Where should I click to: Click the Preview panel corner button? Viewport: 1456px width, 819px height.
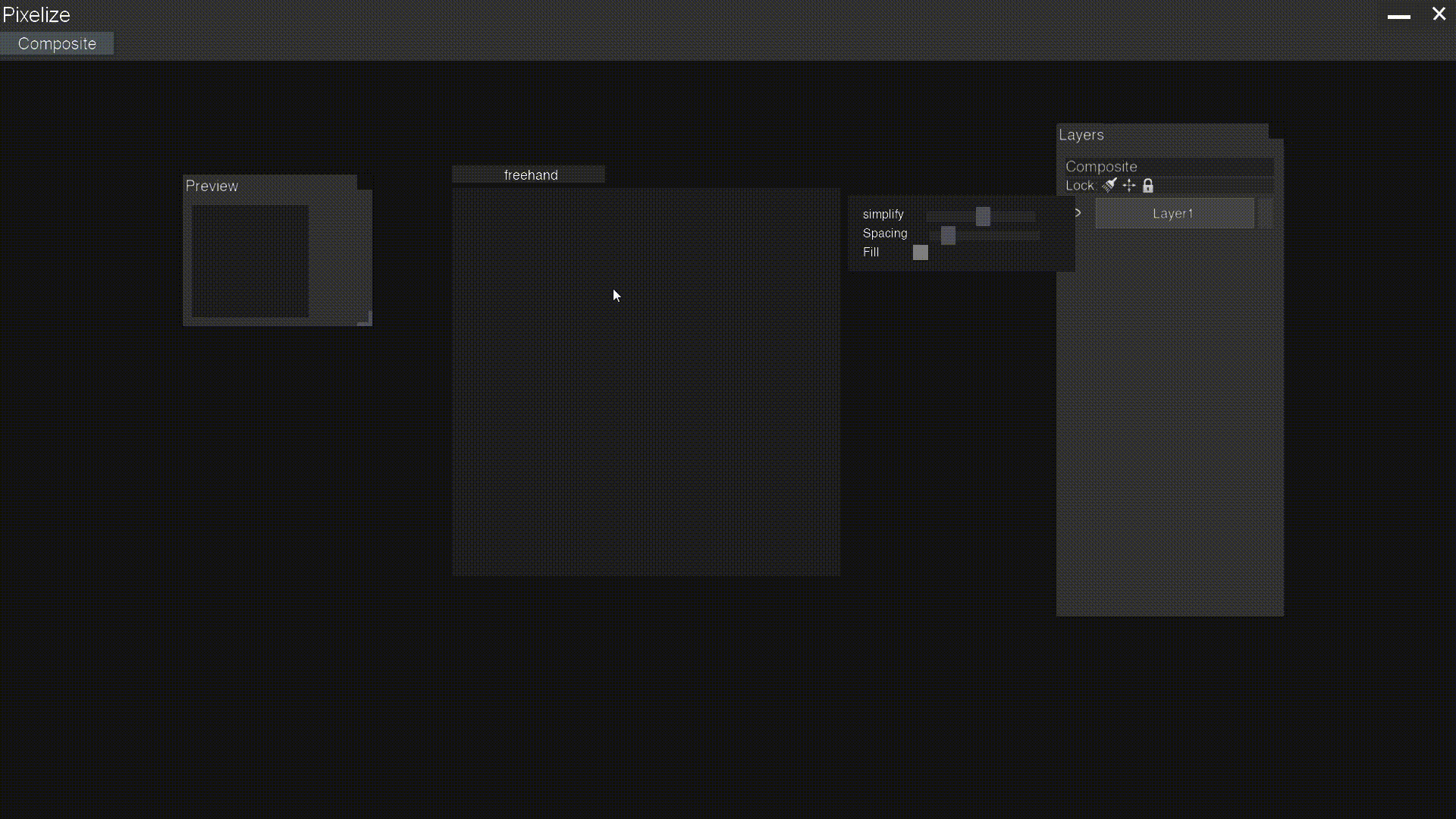click(365, 182)
